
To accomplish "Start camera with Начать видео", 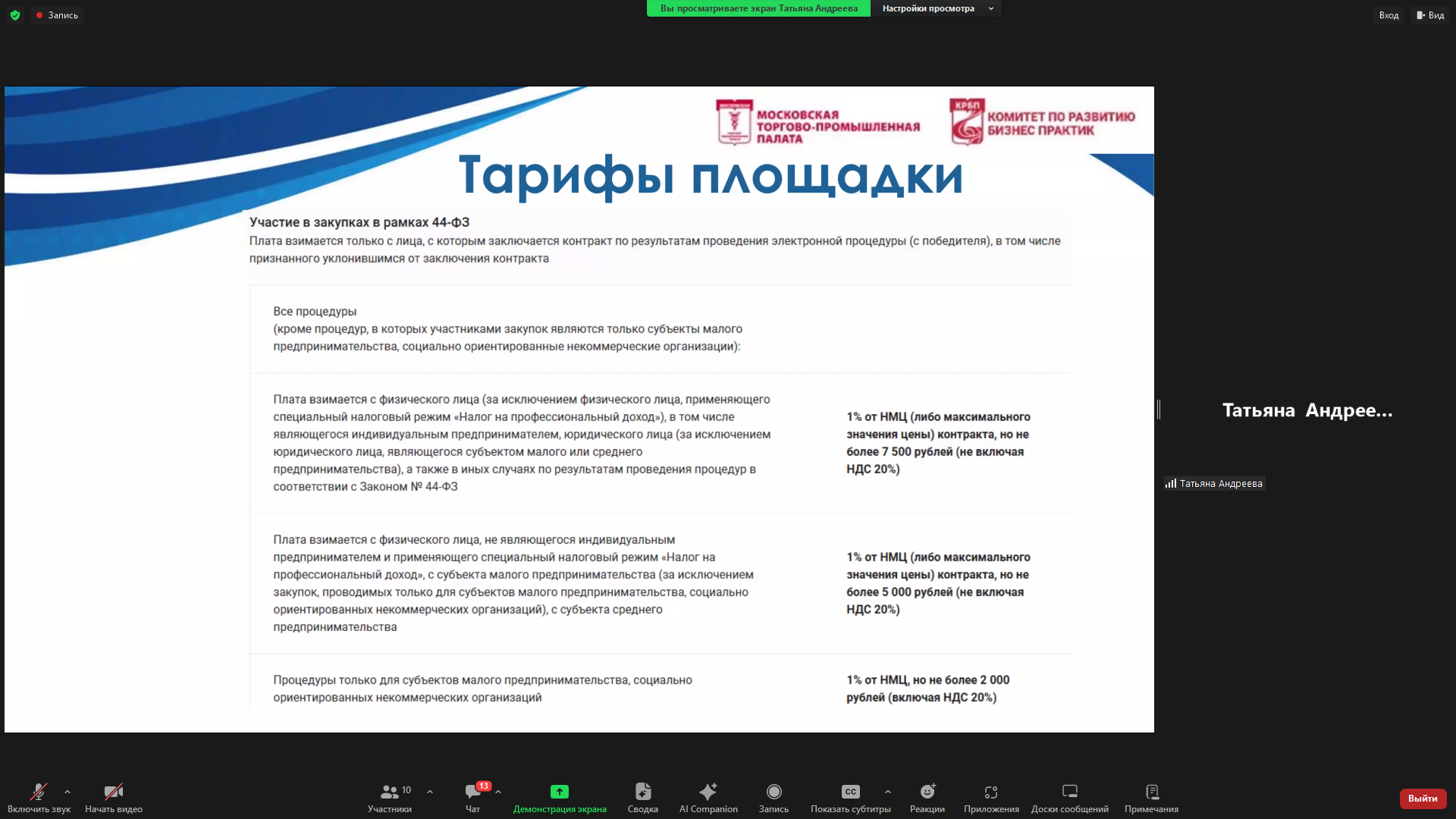I will pyautogui.click(x=114, y=797).
